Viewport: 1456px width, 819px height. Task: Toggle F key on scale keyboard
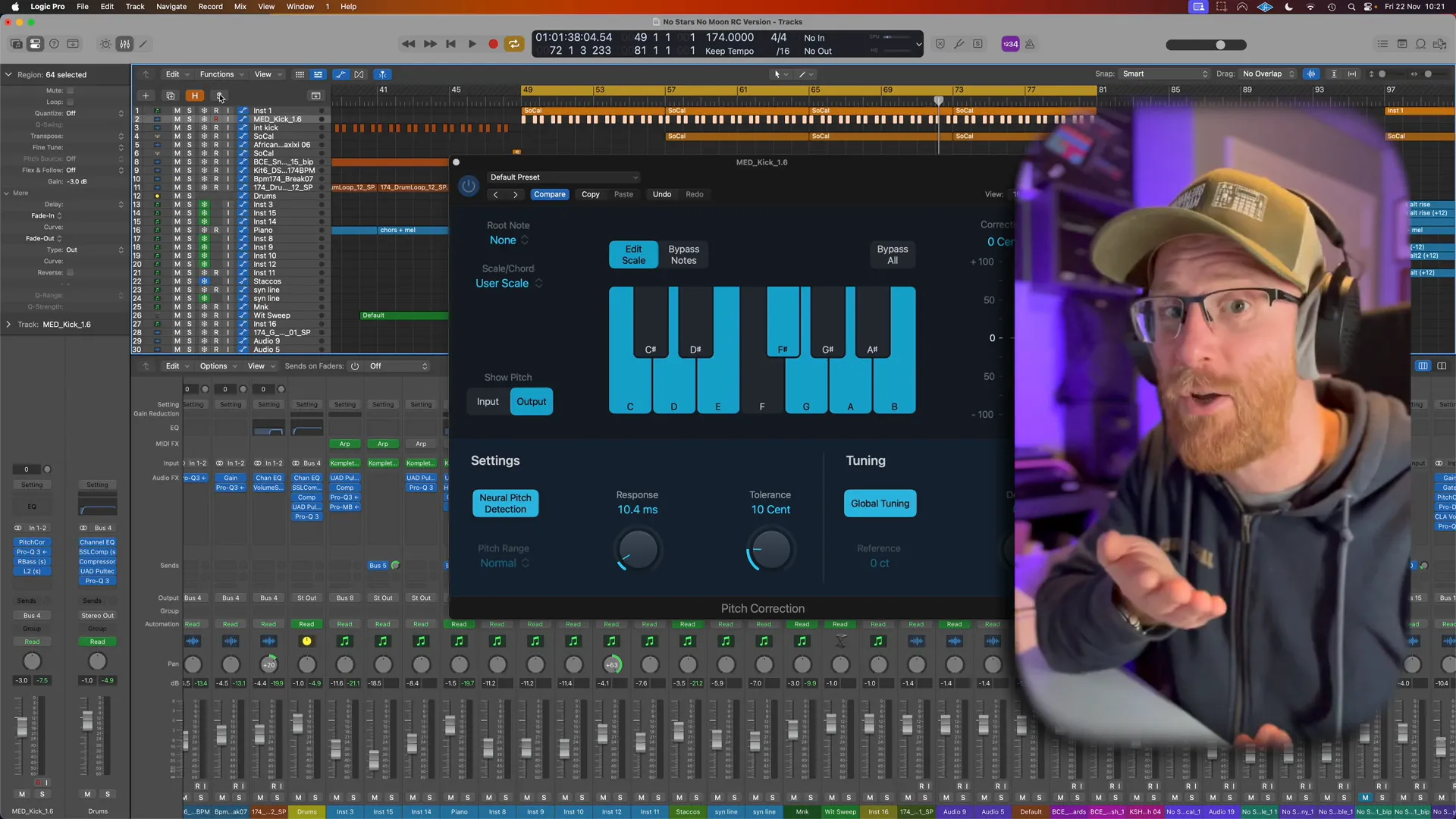click(x=762, y=387)
